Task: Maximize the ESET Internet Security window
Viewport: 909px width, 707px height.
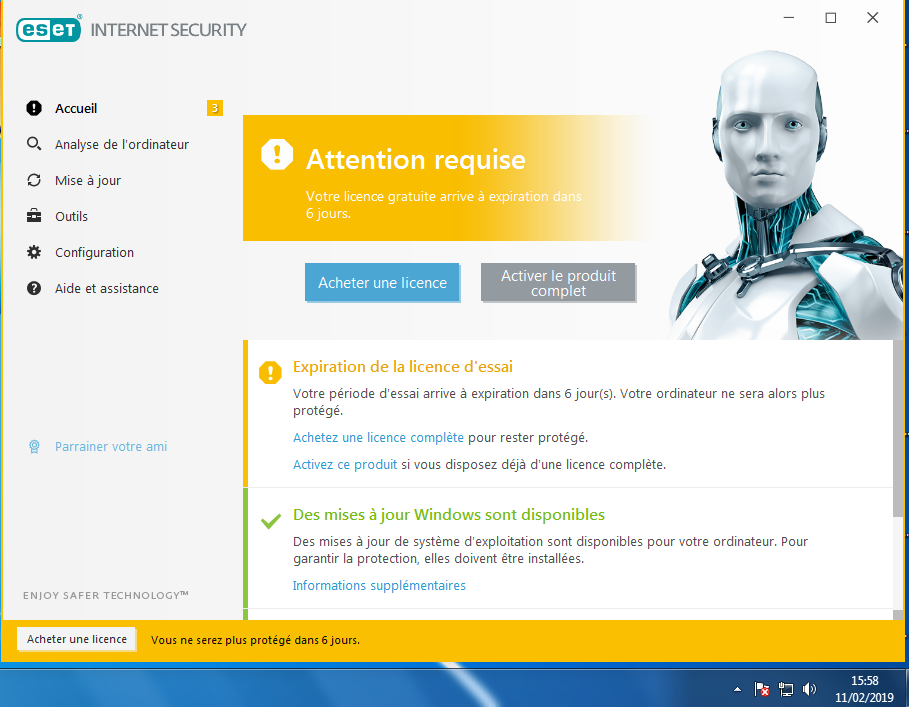Action: click(x=831, y=18)
